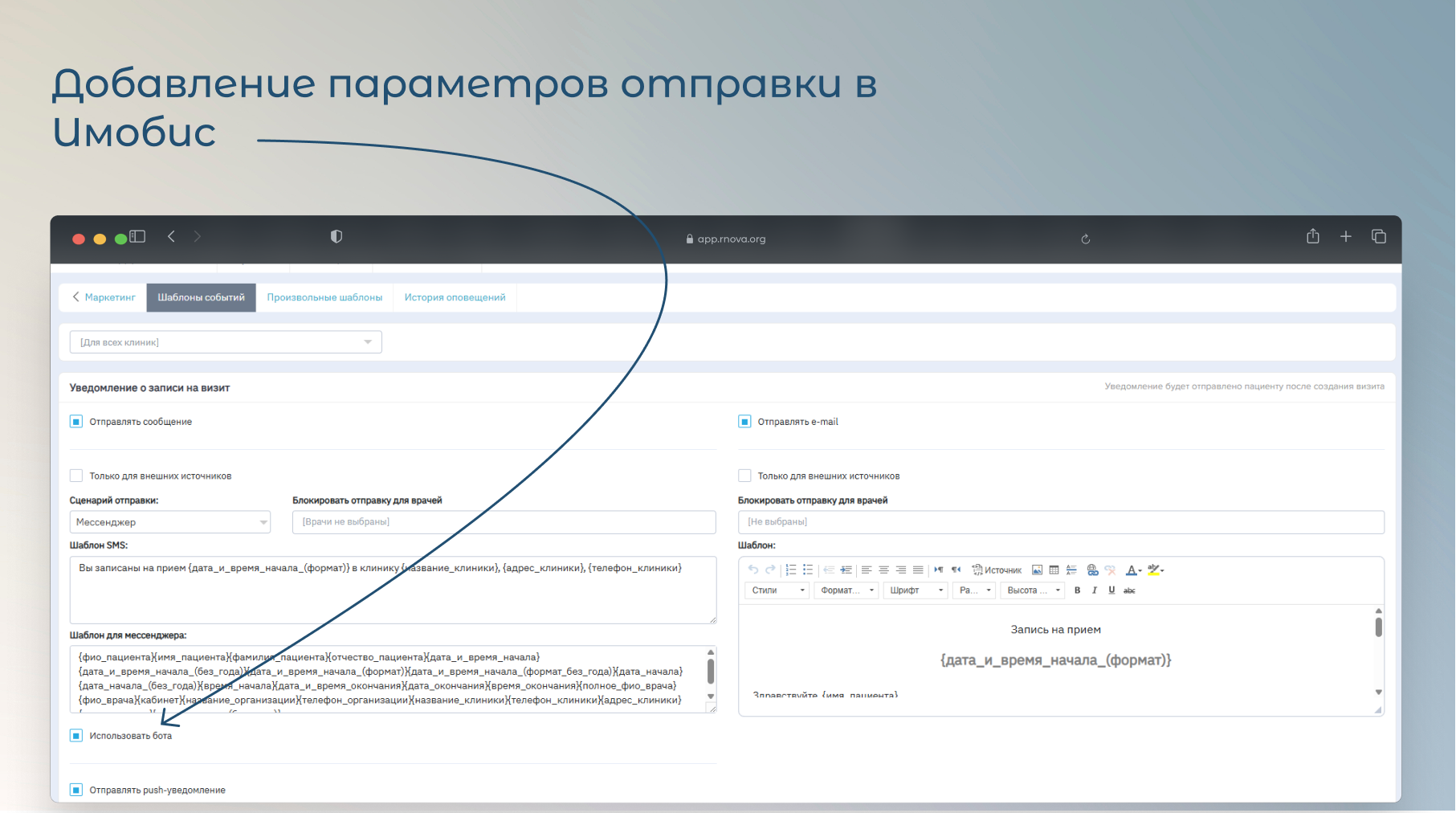
Task: Open the "Сценарий отправки" Мессенджер dropdown
Action: 169,522
